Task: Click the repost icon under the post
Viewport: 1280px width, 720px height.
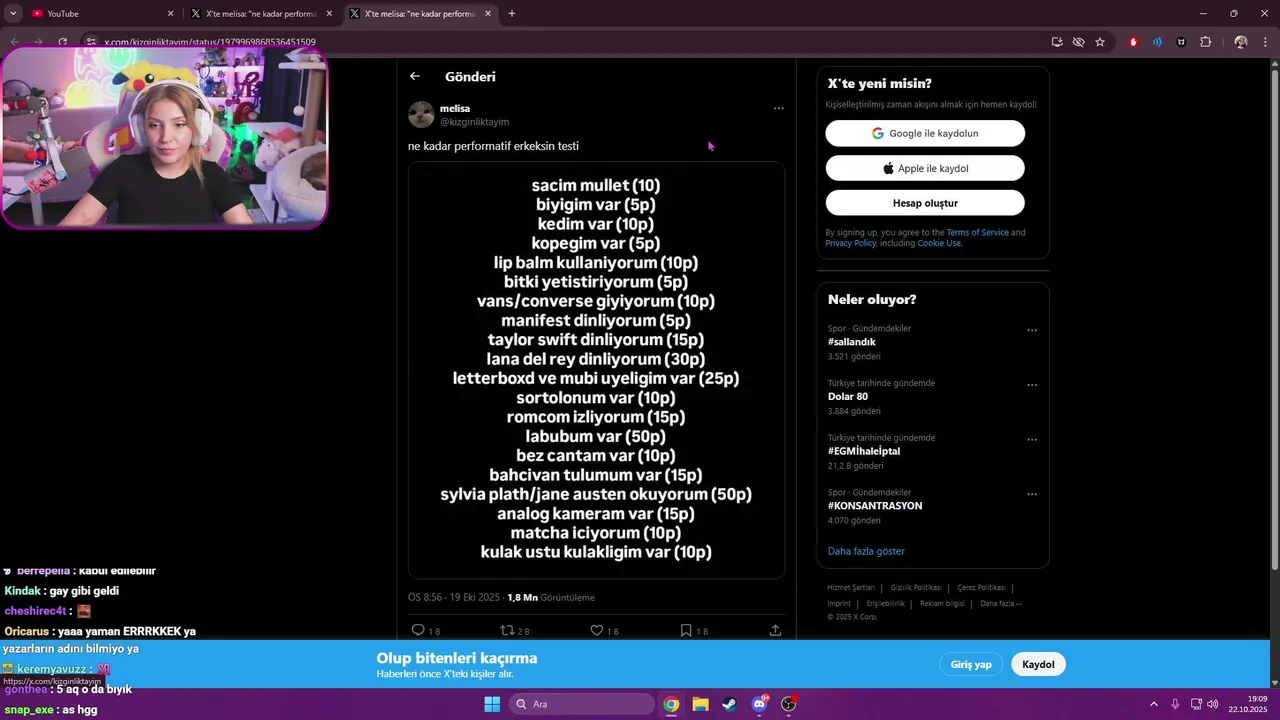Action: (x=507, y=630)
